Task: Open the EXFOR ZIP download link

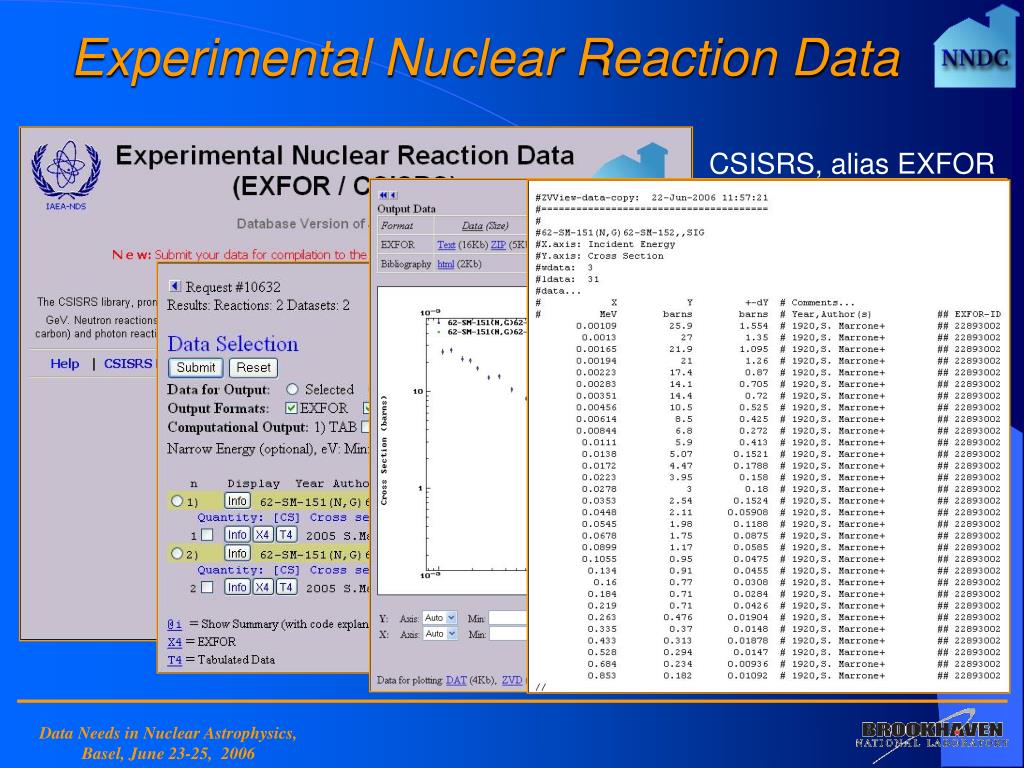Action: click(498, 245)
